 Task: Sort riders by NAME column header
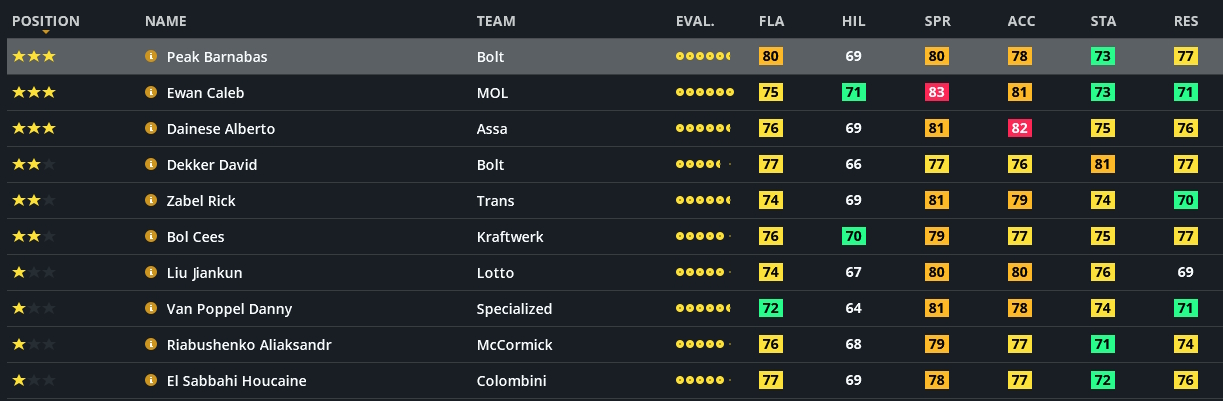click(x=166, y=21)
